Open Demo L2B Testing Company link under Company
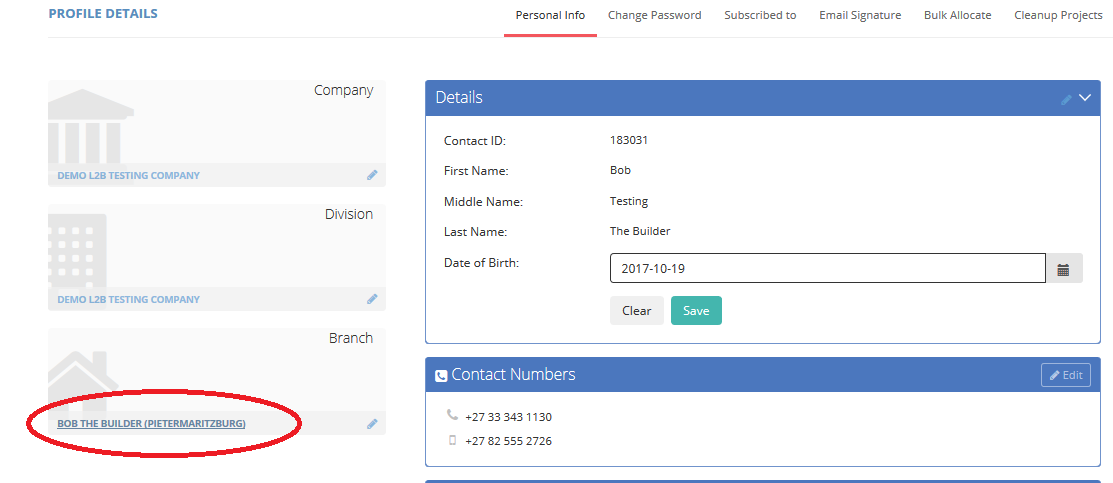 coord(128,175)
